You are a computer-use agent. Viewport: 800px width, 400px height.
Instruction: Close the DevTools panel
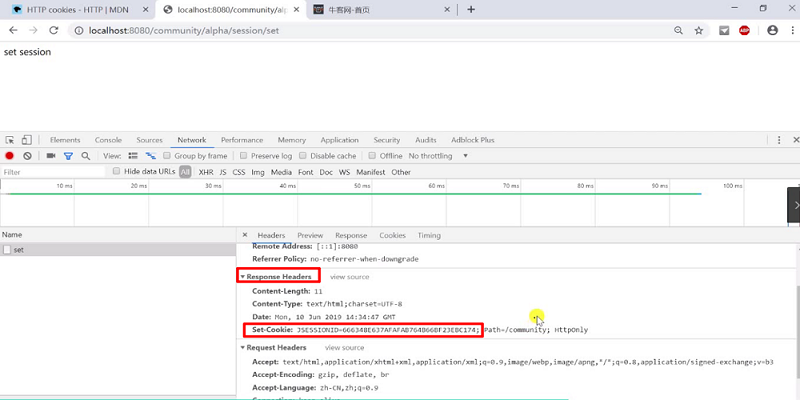[795, 140]
